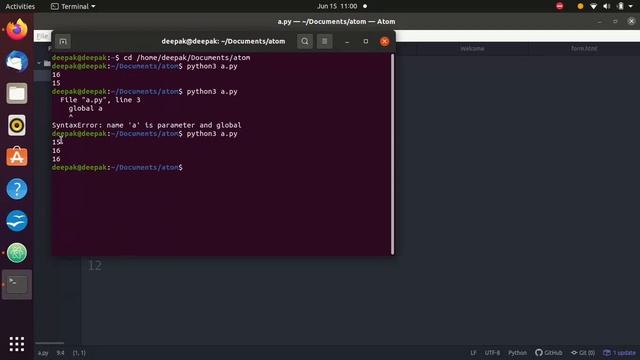640x360 pixels.
Task: Open LibreOffice icon with blue bird logo
Action: (x=17, y=221)
